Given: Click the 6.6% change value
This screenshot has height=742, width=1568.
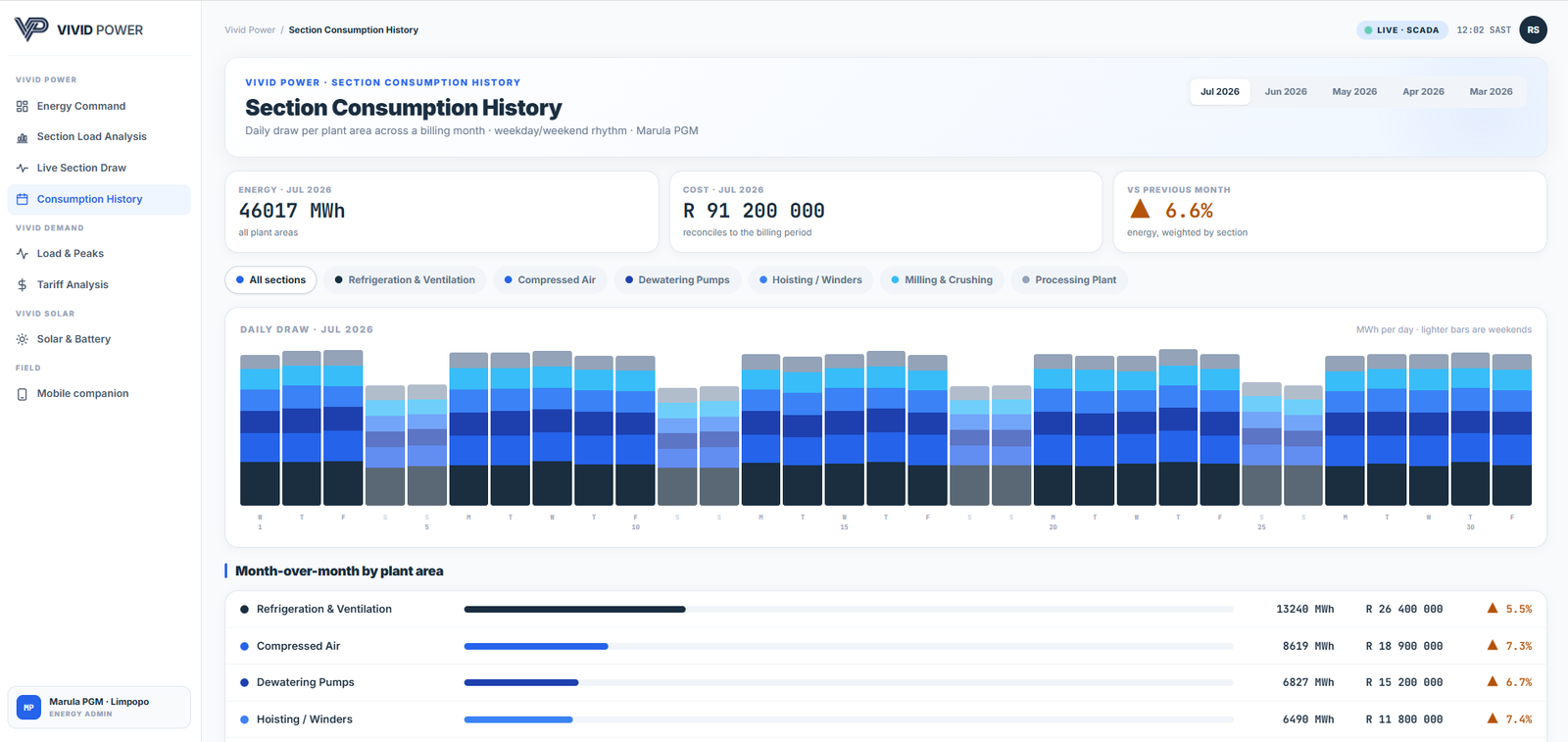Looking at the screenshot, I should (1189, 211).
